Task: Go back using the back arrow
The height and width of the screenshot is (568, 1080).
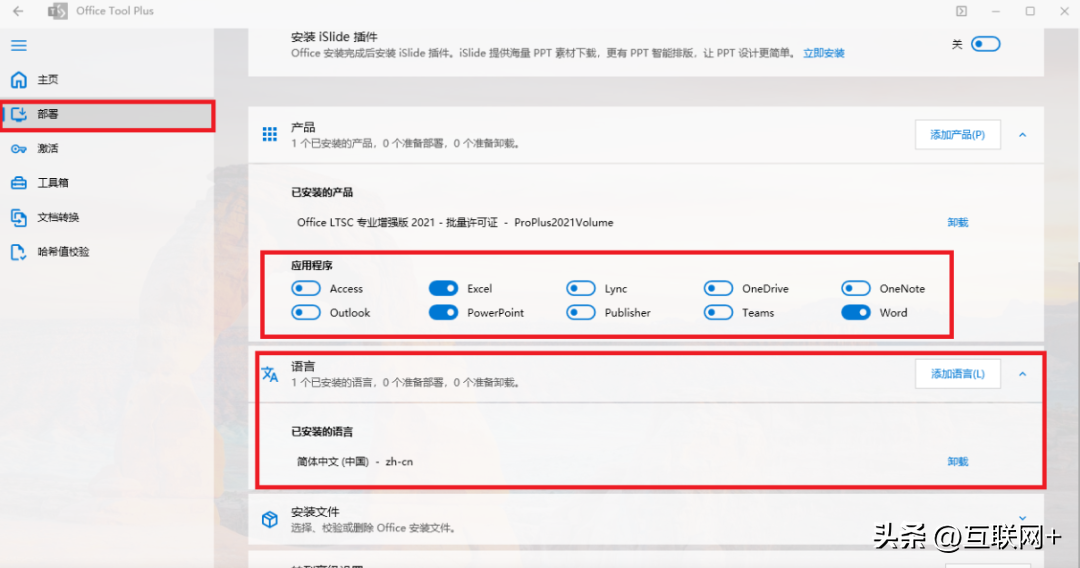Action: 18,11
